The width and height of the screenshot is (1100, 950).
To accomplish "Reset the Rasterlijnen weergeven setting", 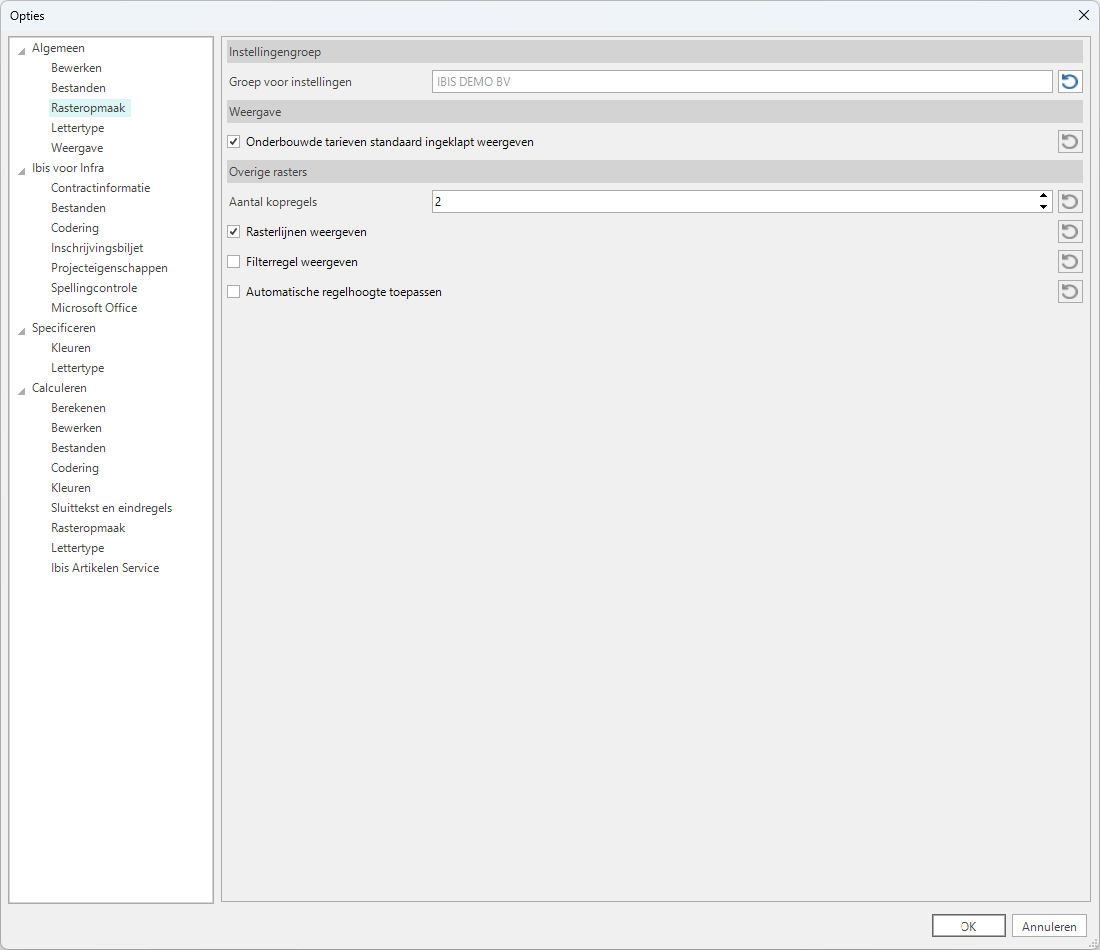I will (x=1070, y=232).
